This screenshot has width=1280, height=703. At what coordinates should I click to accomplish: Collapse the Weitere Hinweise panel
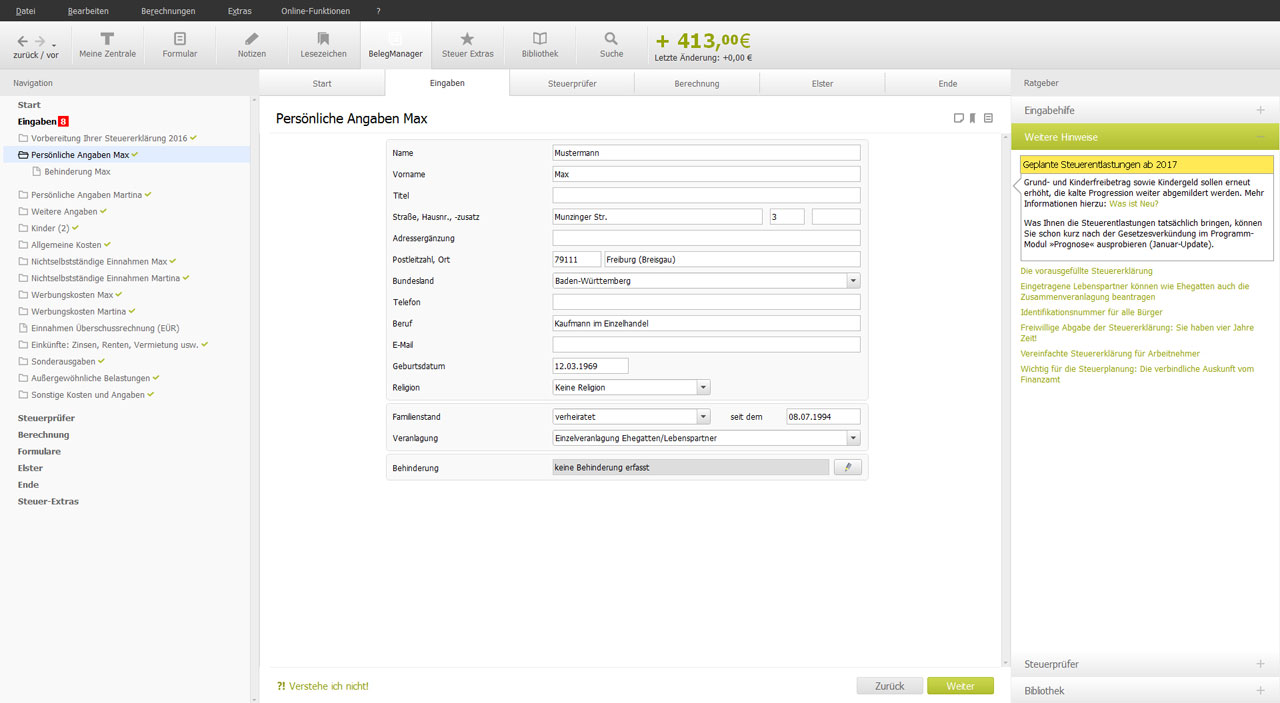pyautogui.click(x=1260, y=137)
